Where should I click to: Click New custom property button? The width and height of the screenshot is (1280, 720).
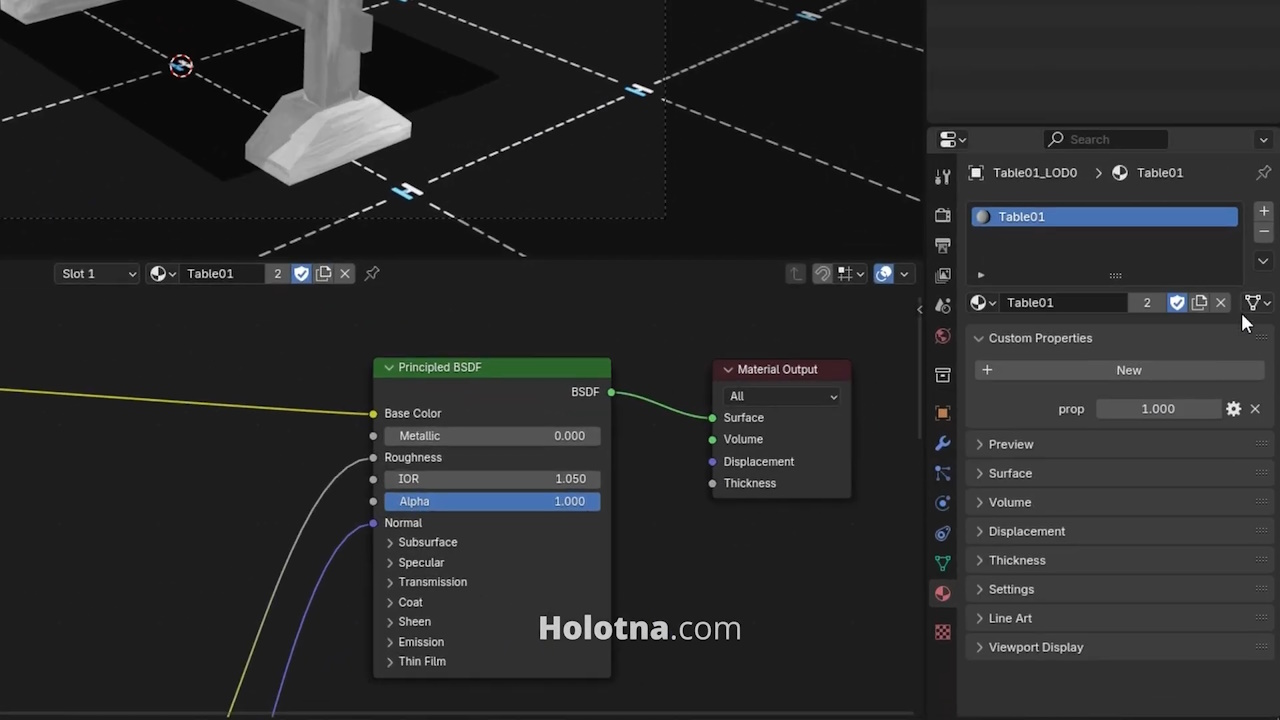(x=1120, y=370)
